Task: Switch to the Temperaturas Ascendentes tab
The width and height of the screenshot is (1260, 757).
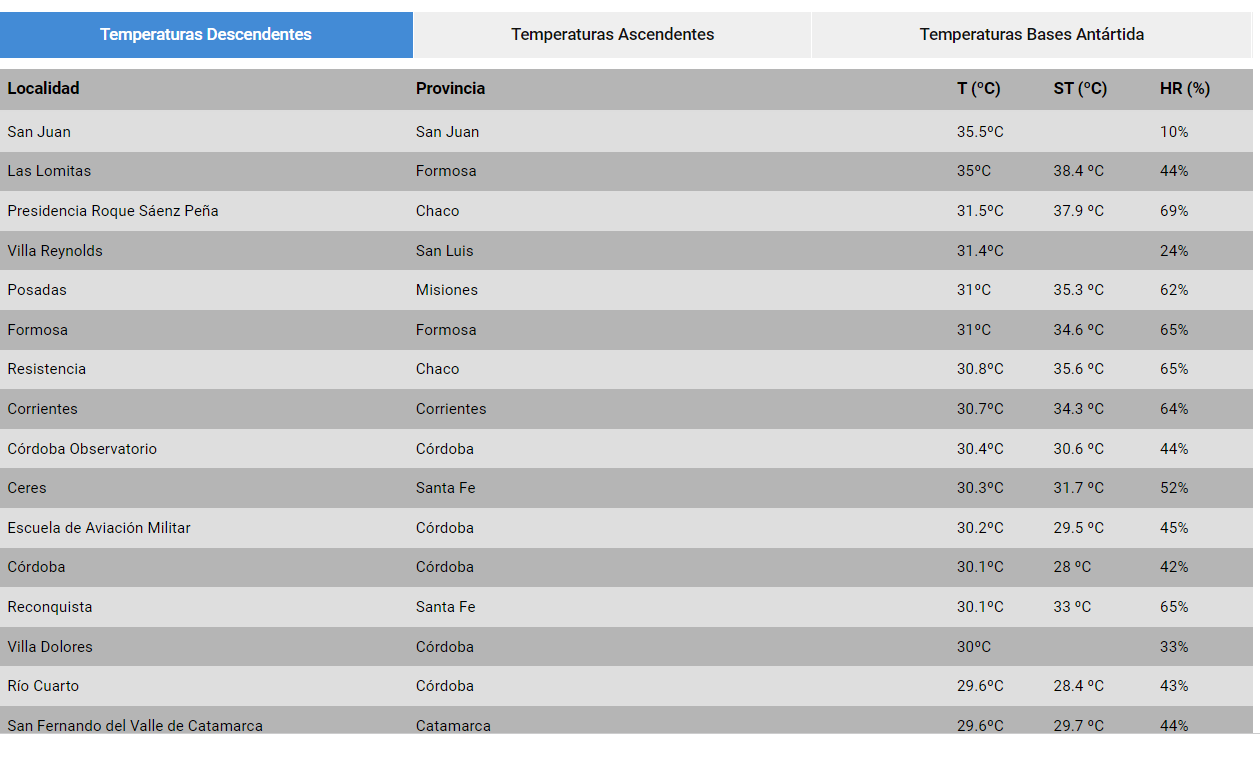Action: coord(612,35)
